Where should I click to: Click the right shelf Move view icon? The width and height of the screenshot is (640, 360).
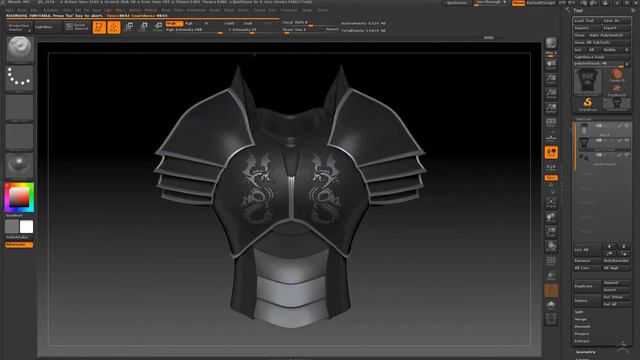coord(551,218)
